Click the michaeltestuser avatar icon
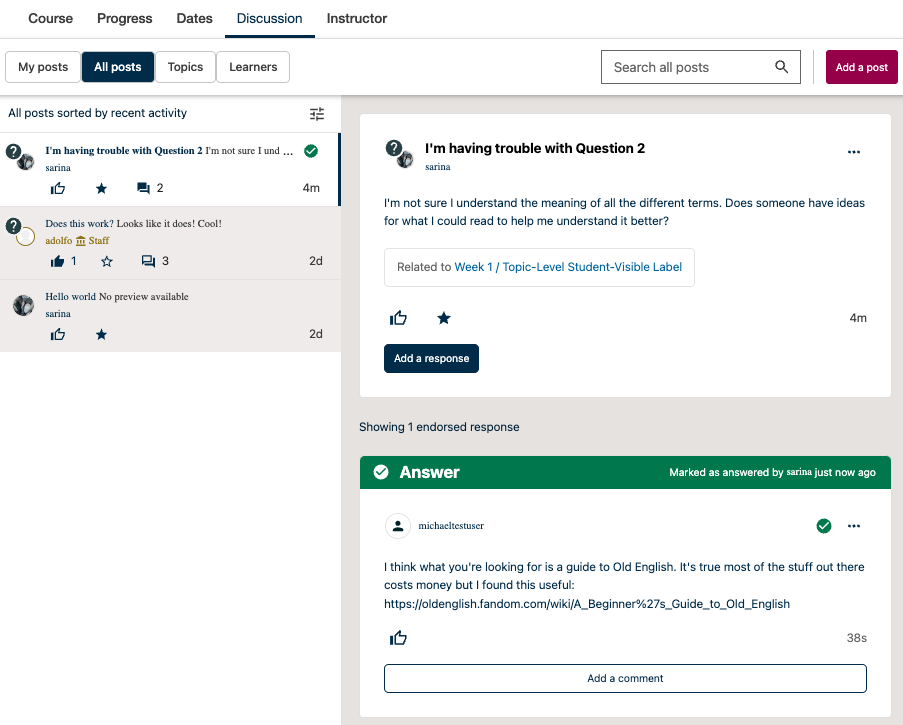The height and width of the screenshot is (725, 903). tap(398, 526)
